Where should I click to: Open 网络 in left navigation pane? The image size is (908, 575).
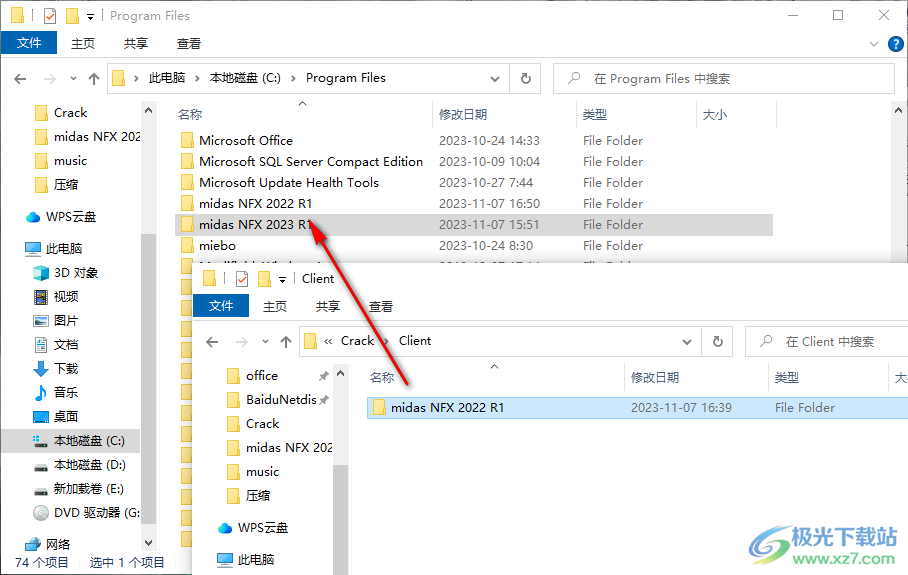click(48, 544)
